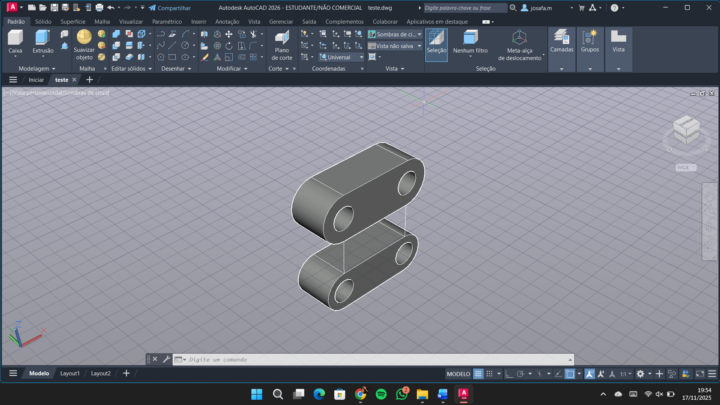The height and width of the screenshot is (405, 720).
Task: Click the Compartilhar share button
Action: (x=168, y=7)
